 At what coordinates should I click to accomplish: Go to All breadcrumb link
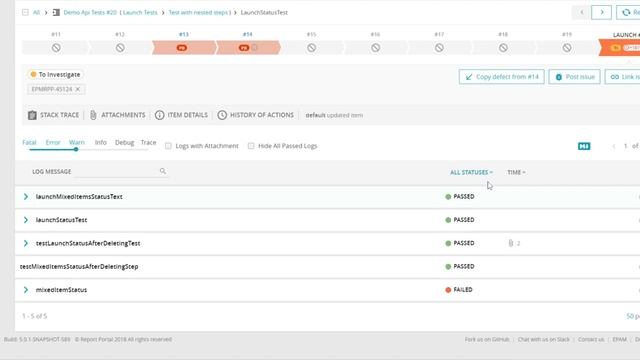36,12
